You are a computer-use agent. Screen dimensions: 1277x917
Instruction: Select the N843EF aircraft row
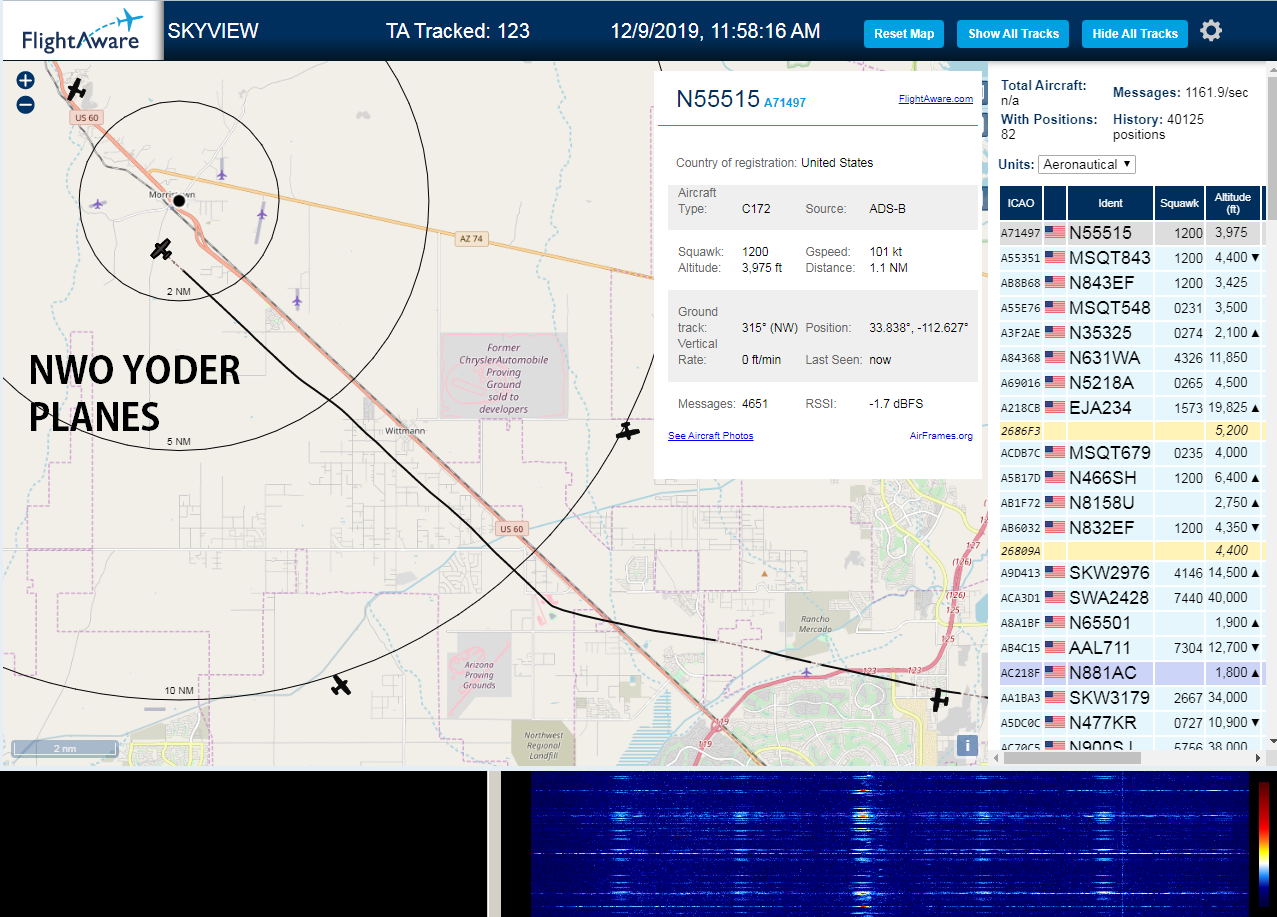click(1131, 283)
